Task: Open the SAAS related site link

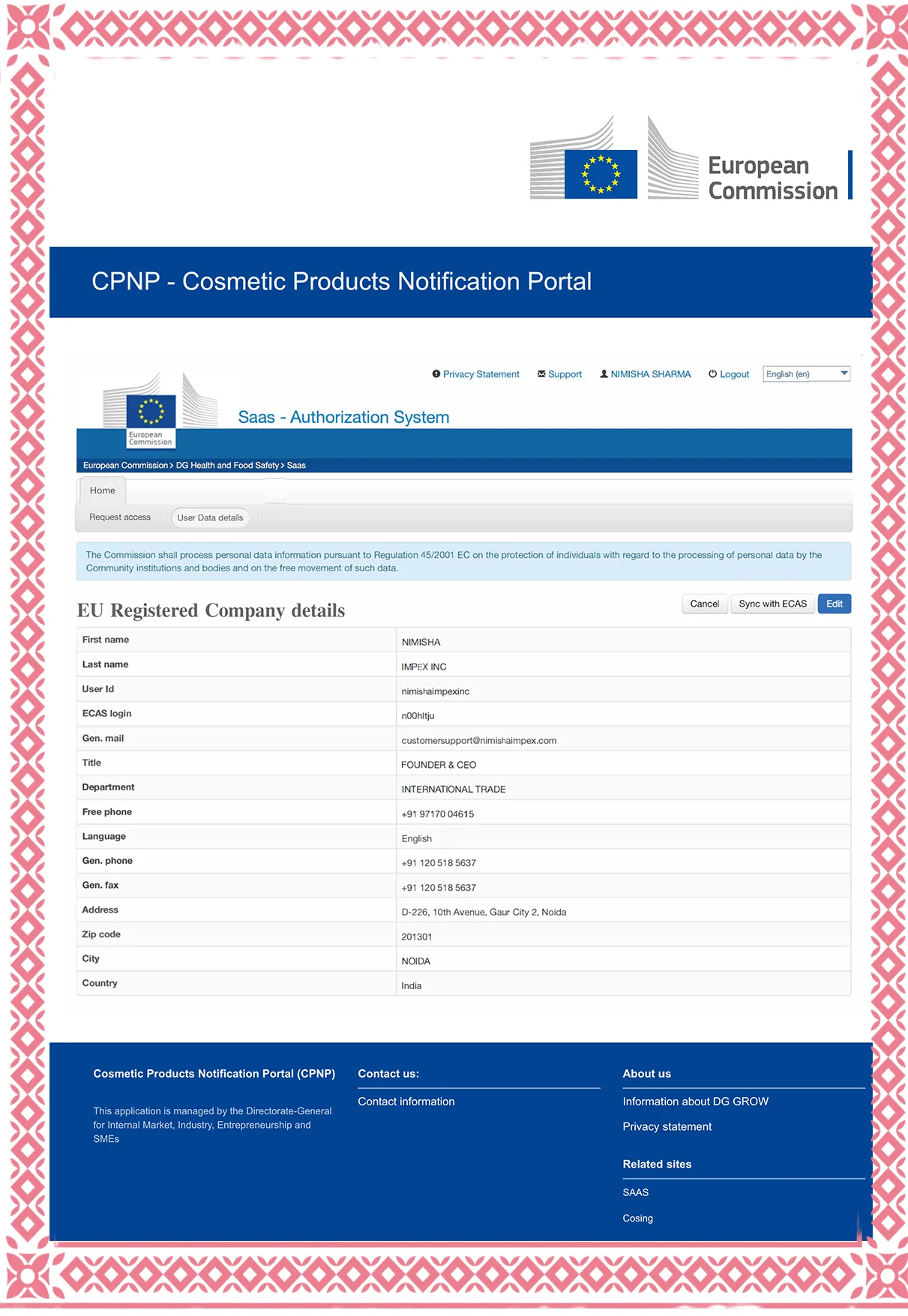Action: coord(635,1192)
